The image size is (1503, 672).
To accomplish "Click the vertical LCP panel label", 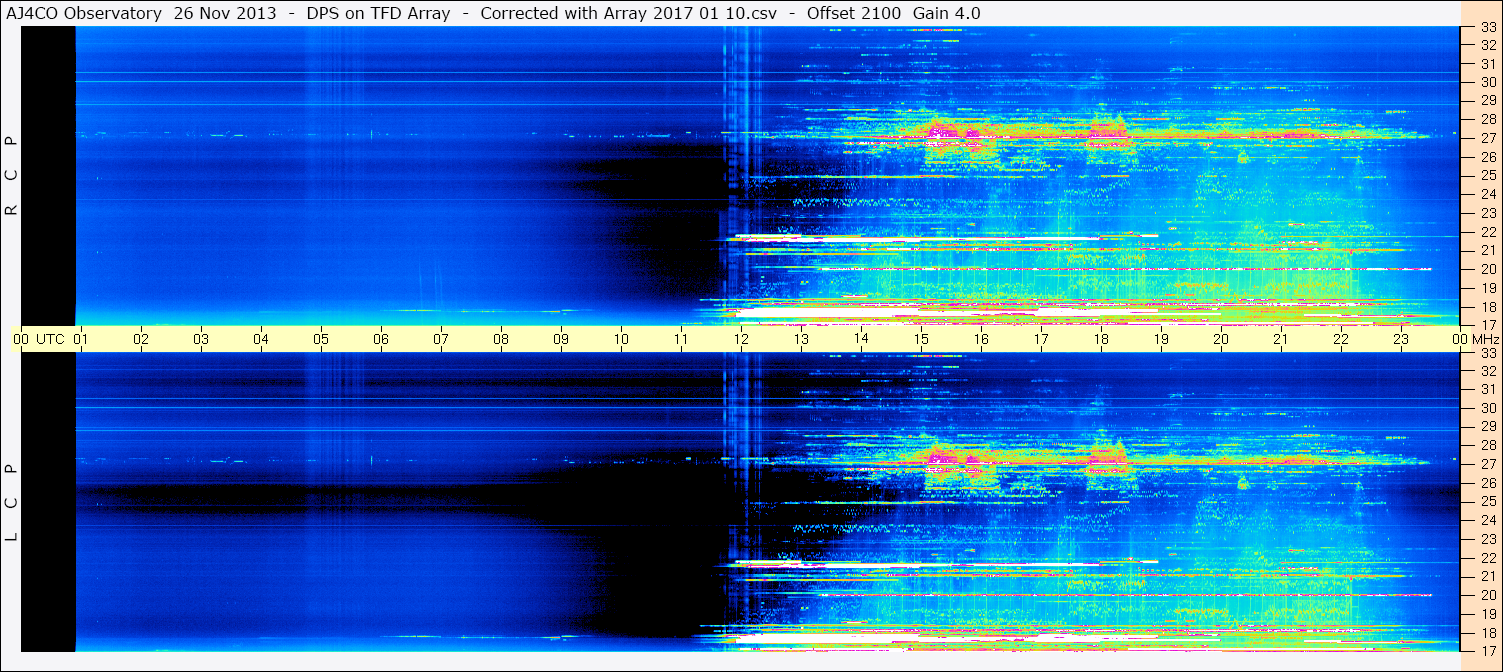I will pos(11,503).
